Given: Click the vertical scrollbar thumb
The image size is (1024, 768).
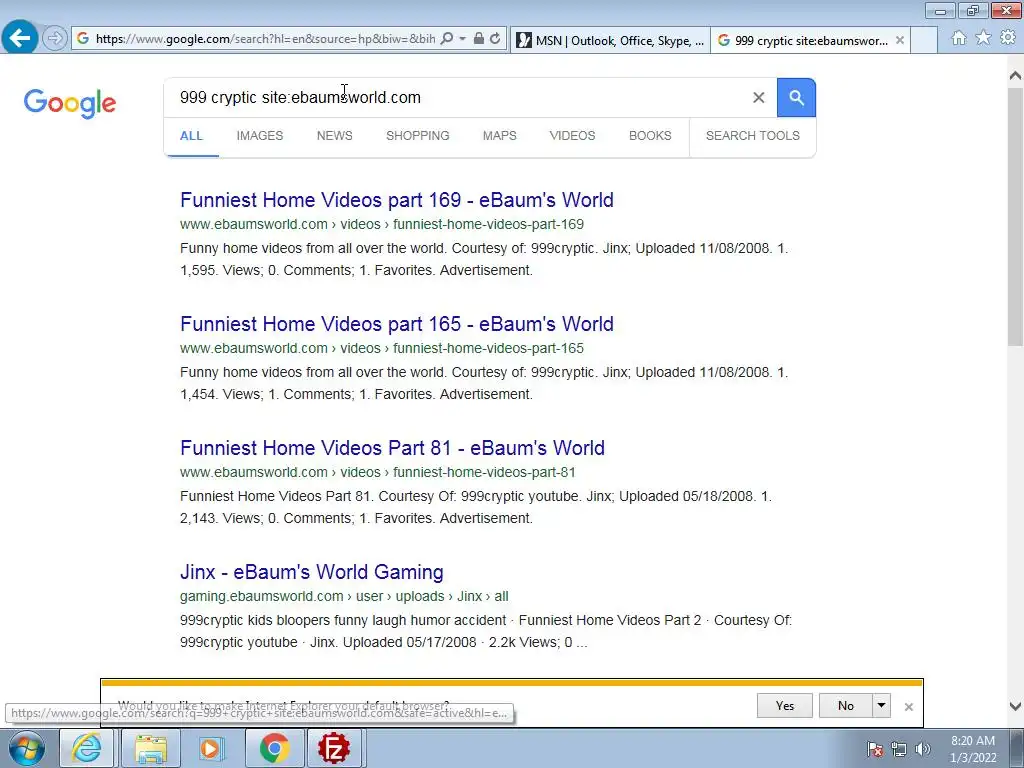Looking at the screenshot, I should point(1015,216).
